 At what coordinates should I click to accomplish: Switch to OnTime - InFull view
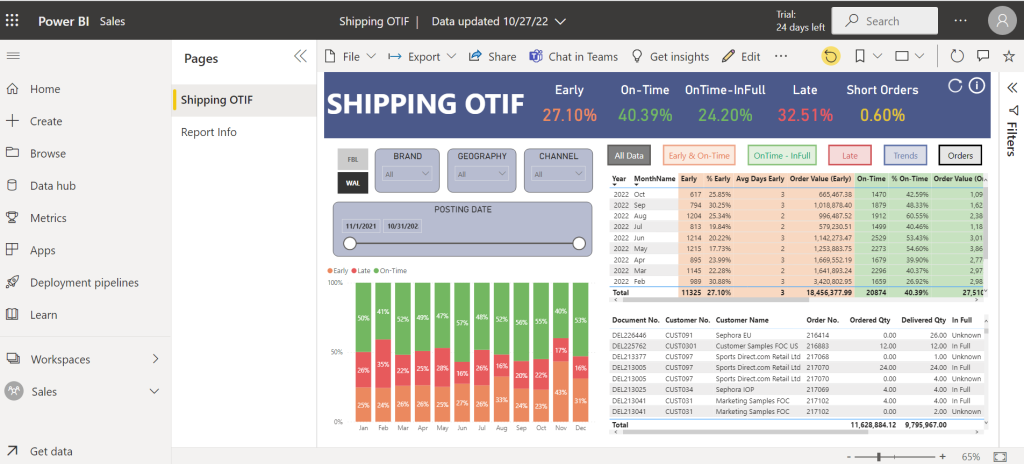point(782,156)
